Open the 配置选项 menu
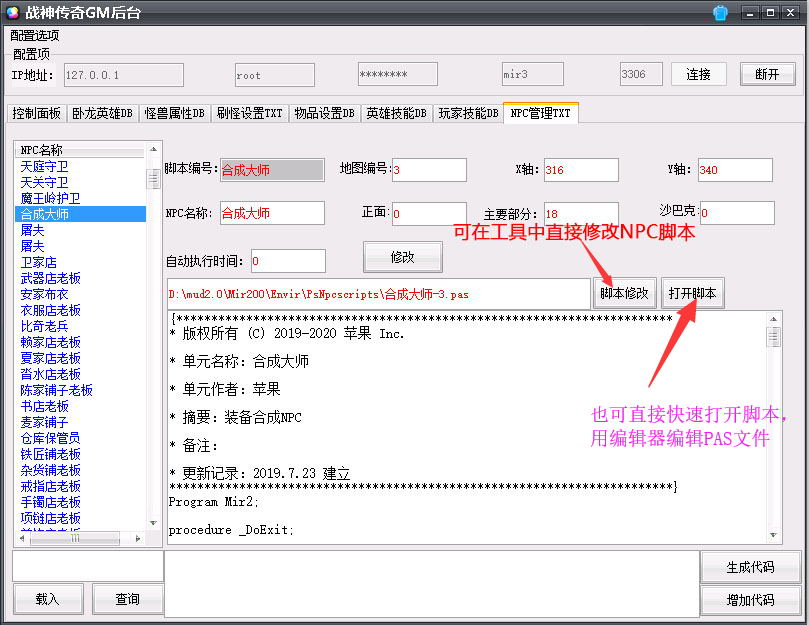The width and height of the screenshot is (809, 625). (x=34, y=35)
